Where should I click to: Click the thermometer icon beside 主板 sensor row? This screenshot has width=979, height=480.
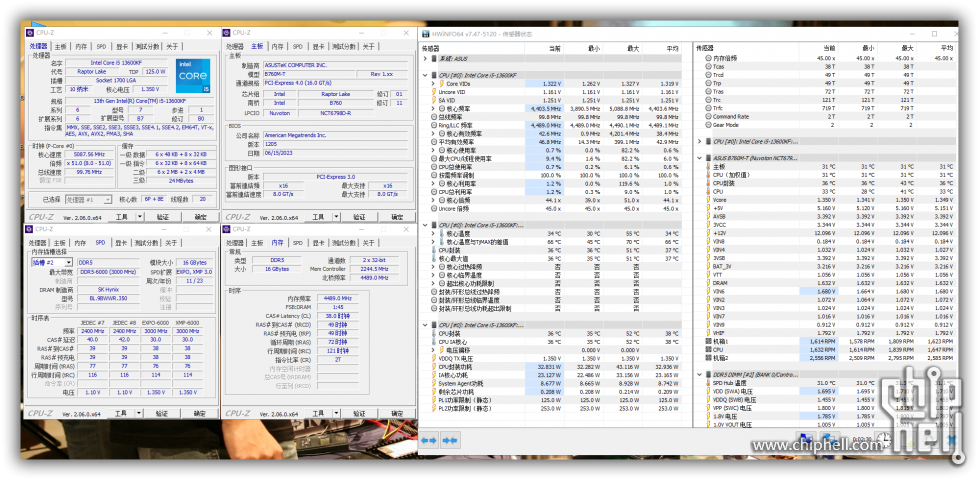708,167
